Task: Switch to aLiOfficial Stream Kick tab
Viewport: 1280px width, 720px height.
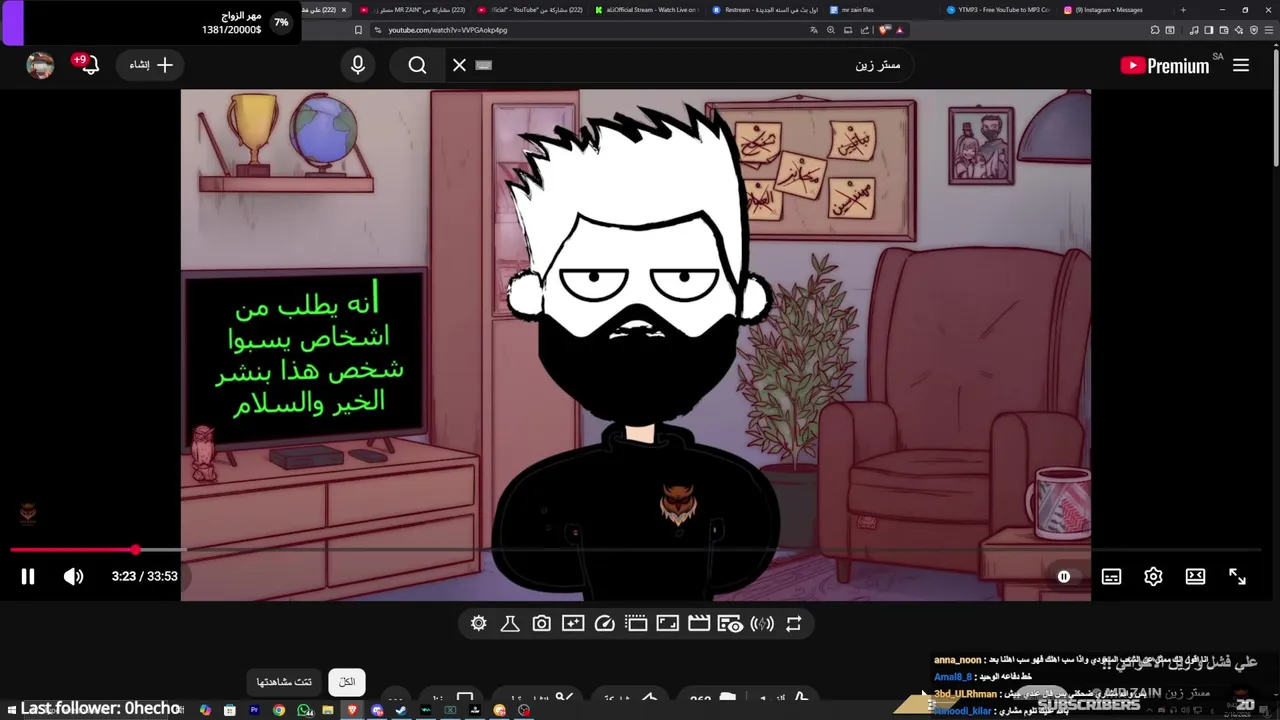Action: pyautogui.click(x=647, y=10)
